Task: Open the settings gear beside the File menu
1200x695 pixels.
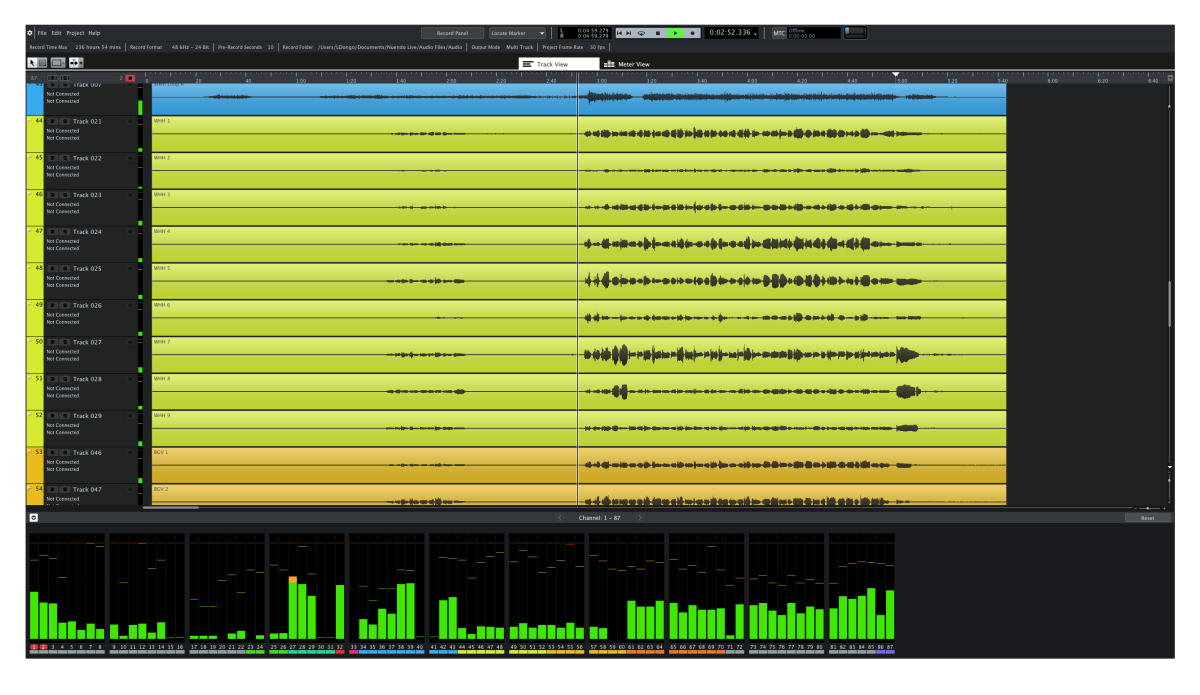Action: [30, 33]
